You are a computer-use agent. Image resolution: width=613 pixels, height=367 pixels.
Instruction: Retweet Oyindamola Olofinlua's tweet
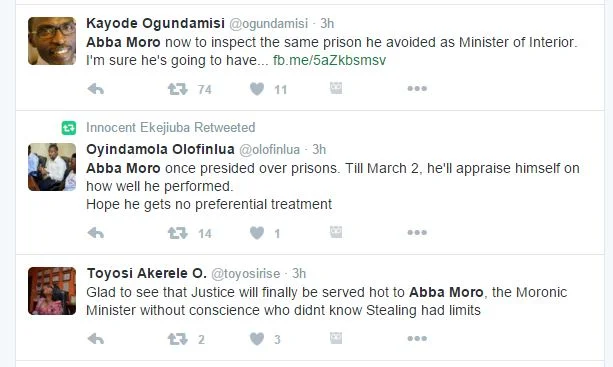pos(178,233)
